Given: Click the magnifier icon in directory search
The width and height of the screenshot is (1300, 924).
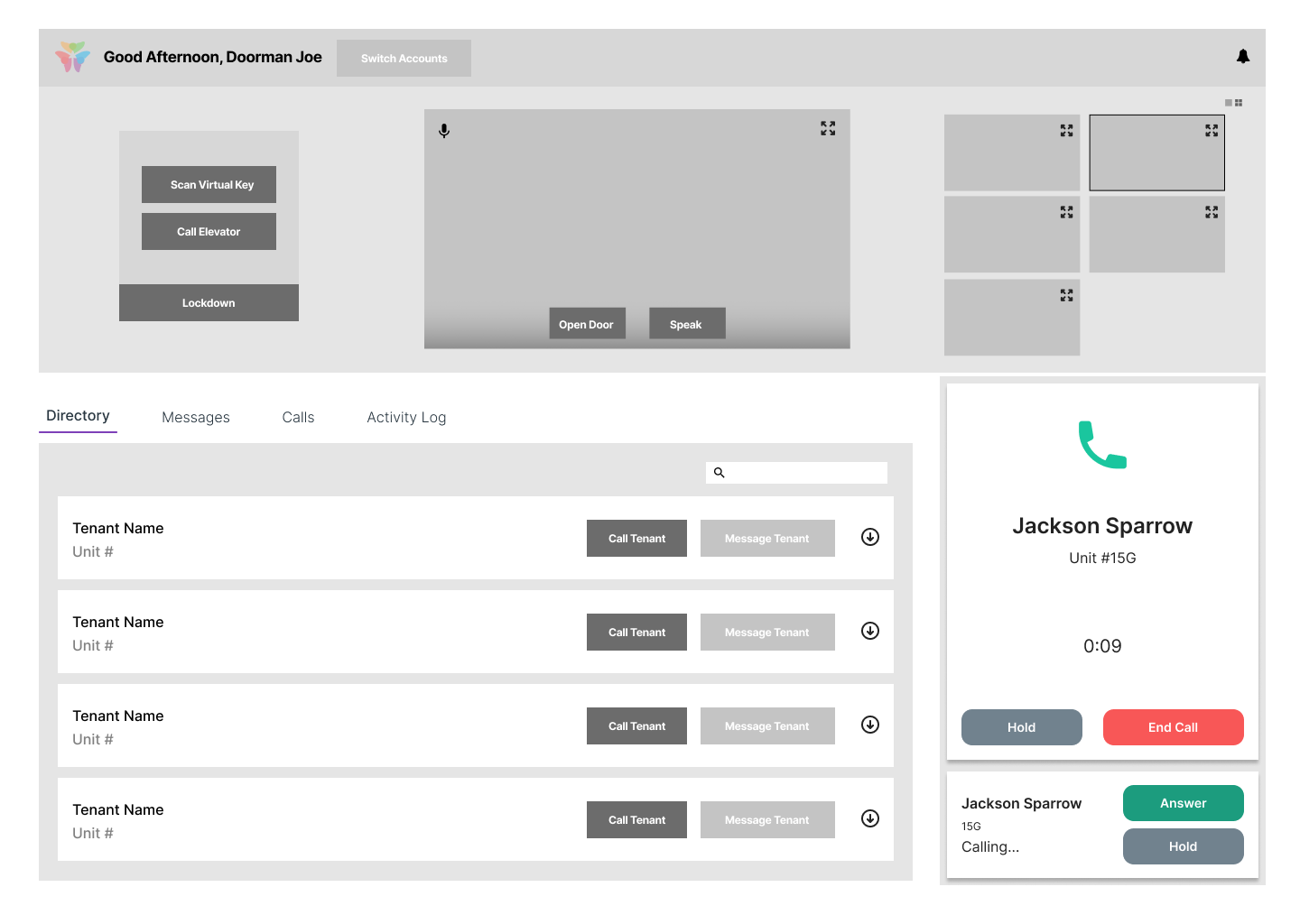Looking at the screenshot, I should [x=720, y=473].
